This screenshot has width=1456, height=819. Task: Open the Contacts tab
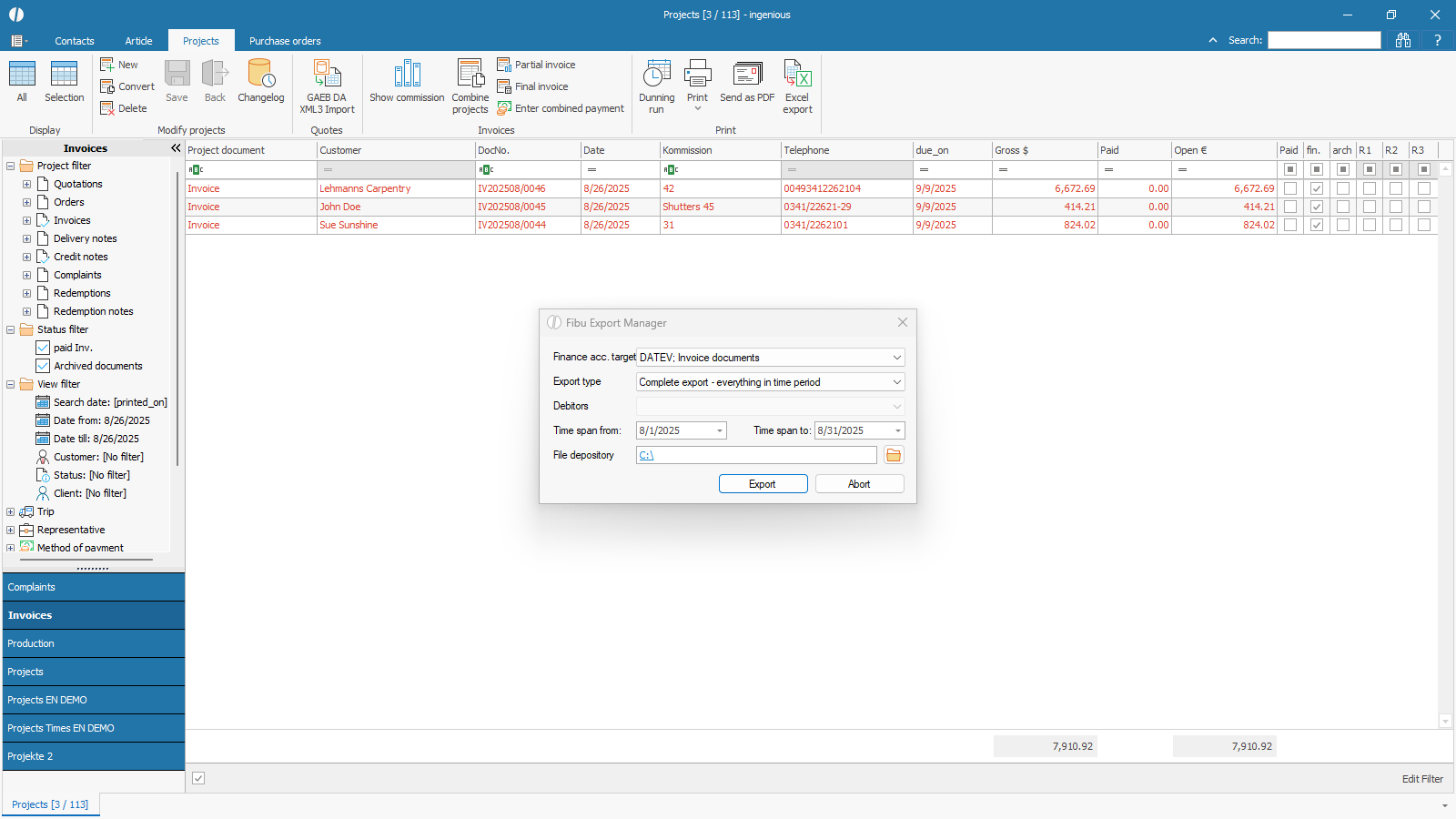pos(75,41)
